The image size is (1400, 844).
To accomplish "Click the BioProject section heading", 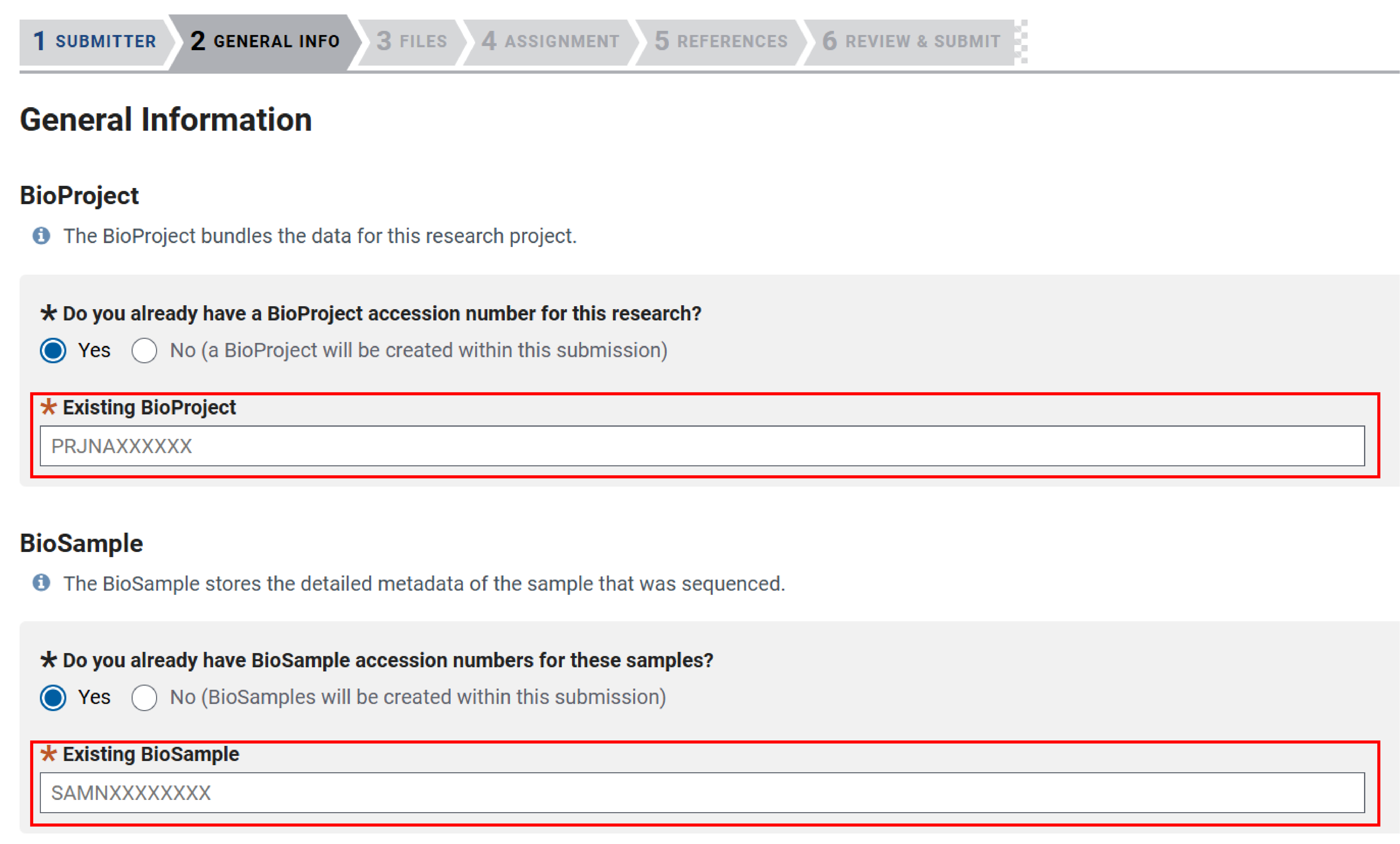I will pos(79,196).
